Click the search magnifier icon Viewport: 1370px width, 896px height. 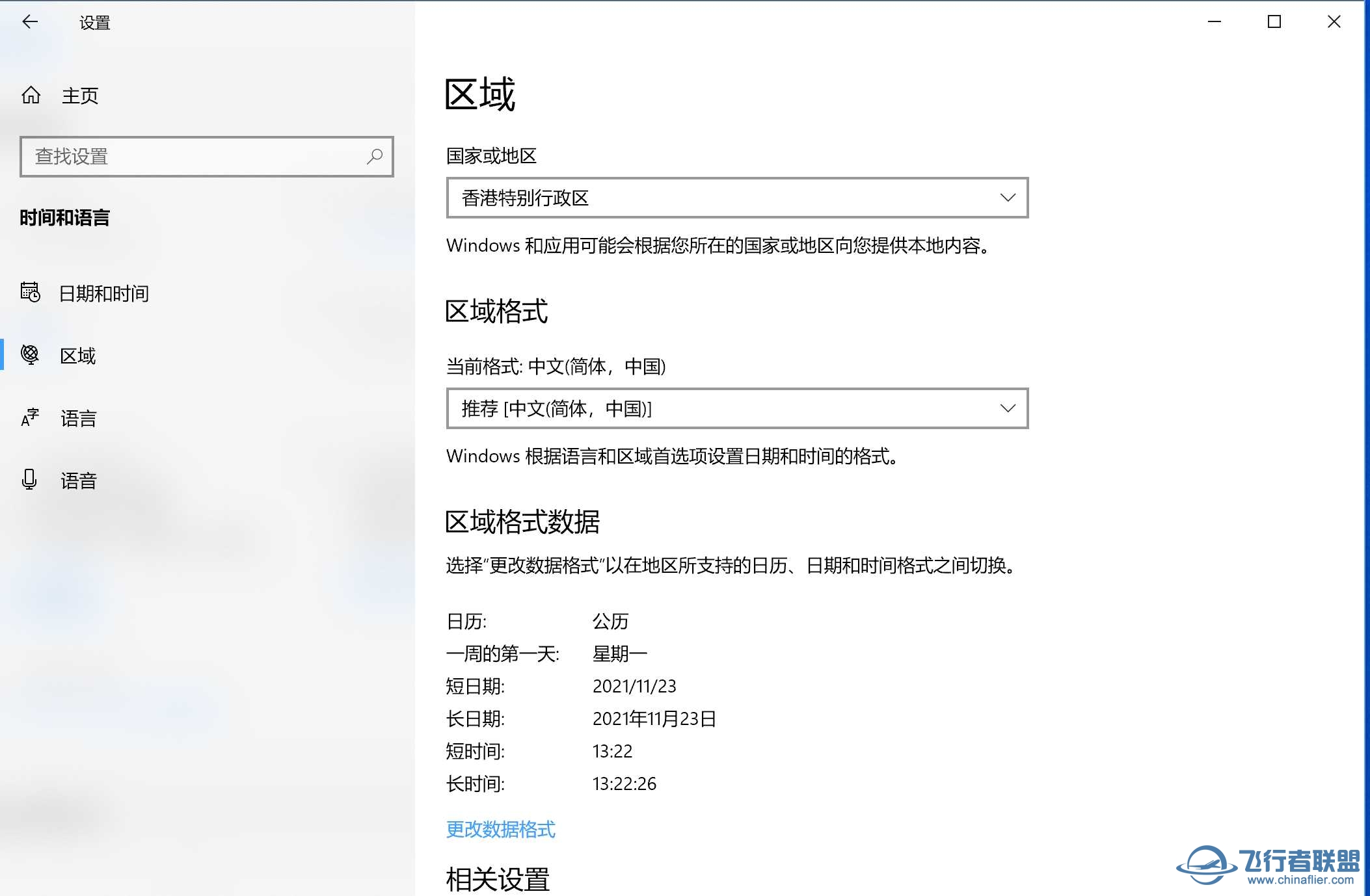[x=375, y=157]
